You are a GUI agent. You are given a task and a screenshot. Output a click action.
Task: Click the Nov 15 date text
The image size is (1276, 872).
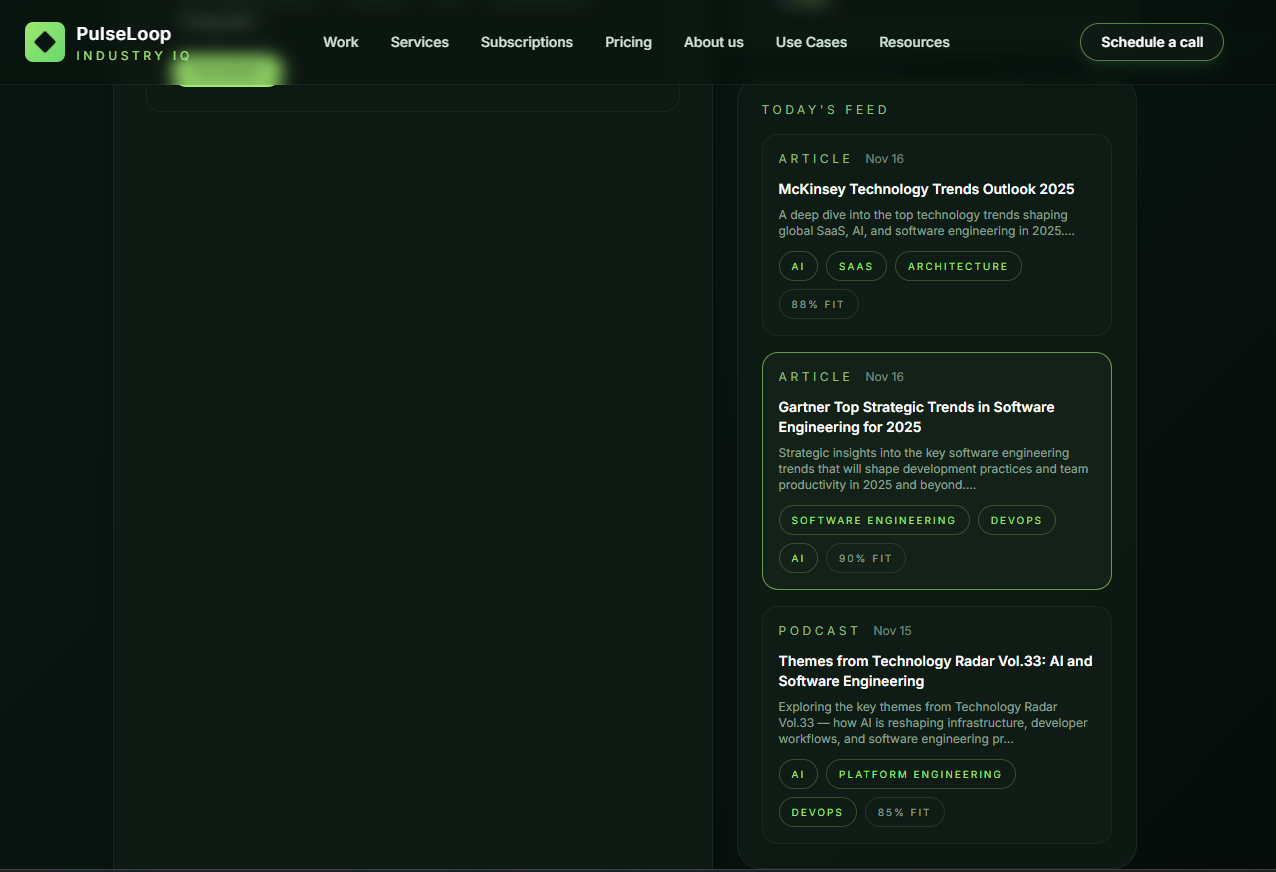click(892, 631)
